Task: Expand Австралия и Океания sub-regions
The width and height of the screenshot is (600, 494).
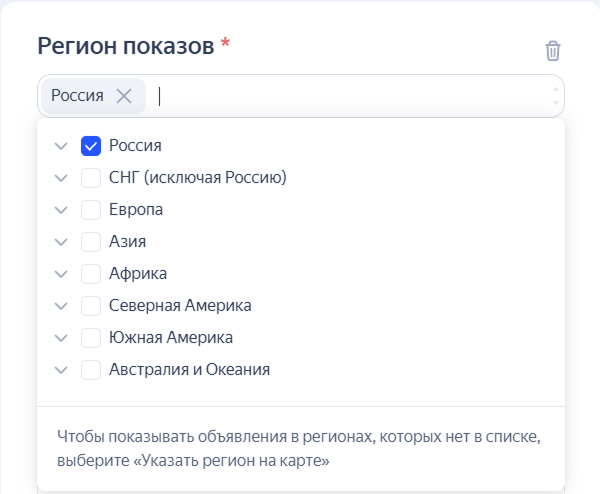Action: (61, 370)
